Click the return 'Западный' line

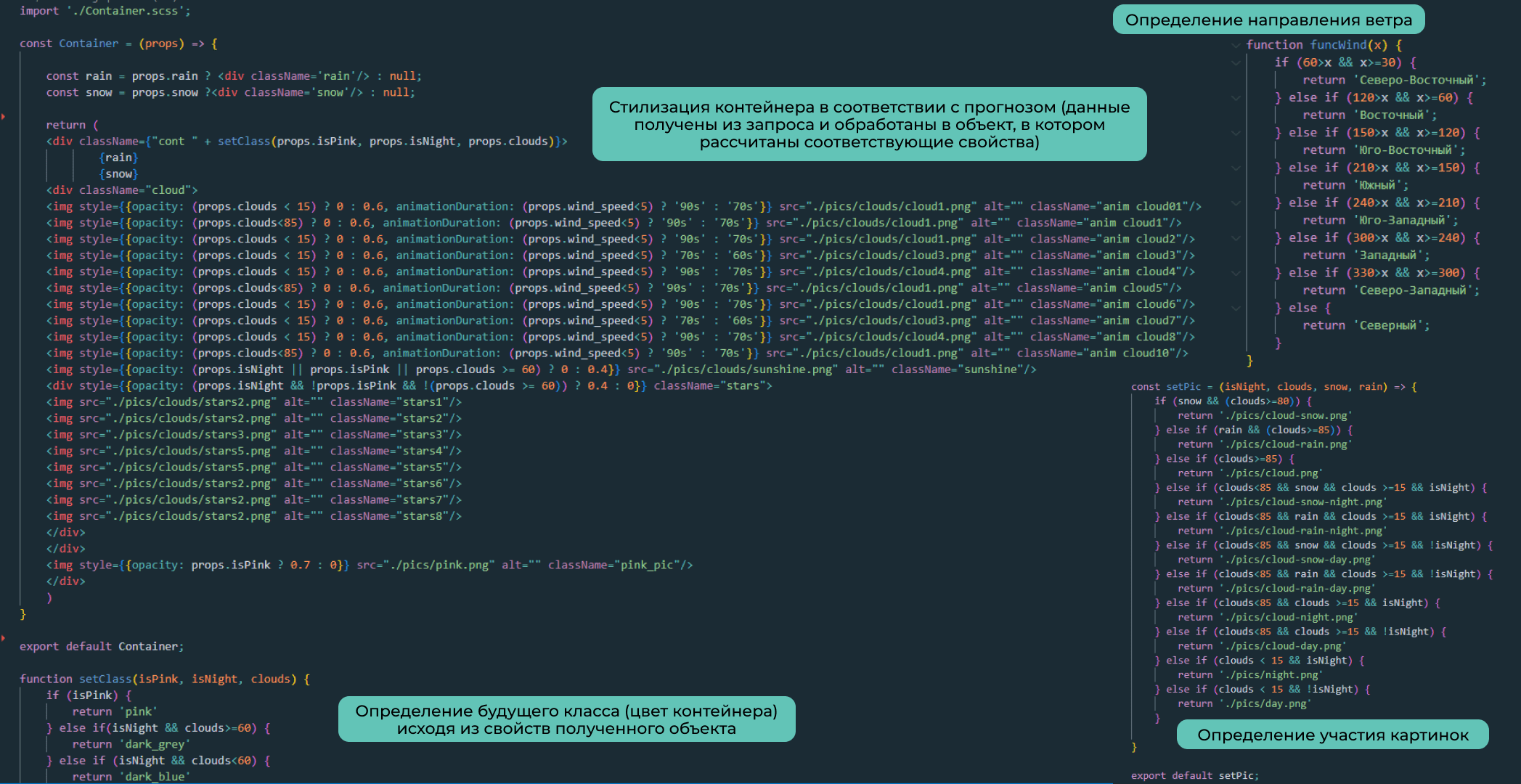(x=1366, y=255)
